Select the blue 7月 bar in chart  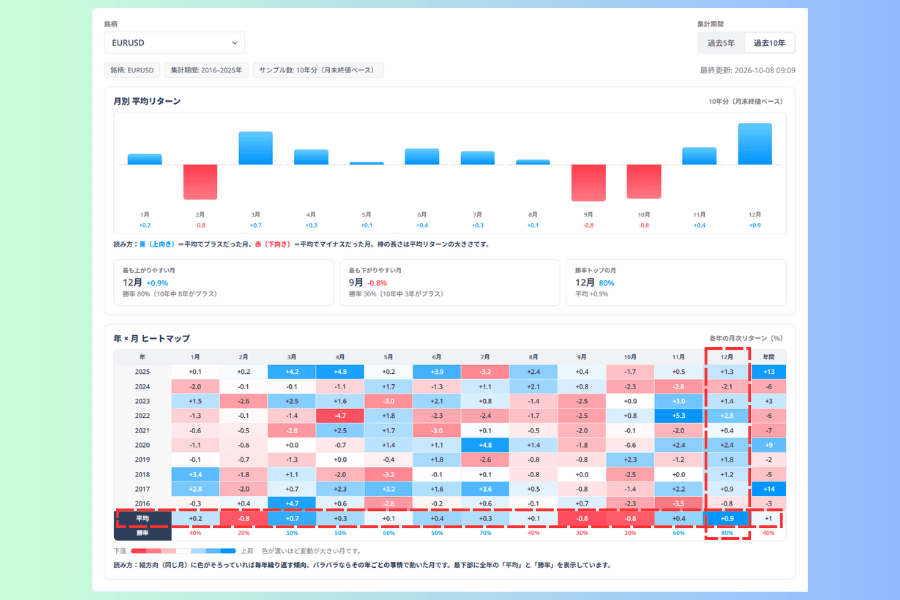(x=478, y=158)
